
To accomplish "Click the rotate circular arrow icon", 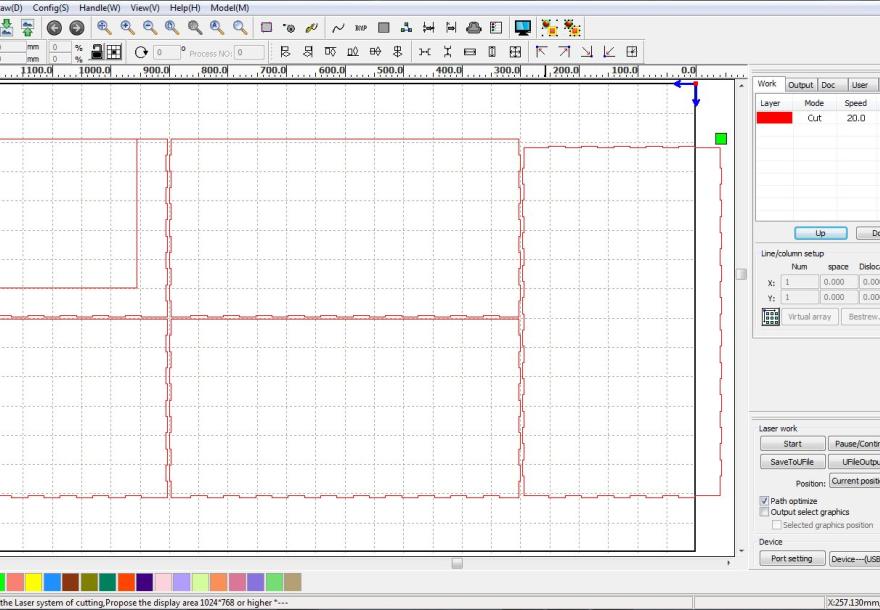I will [x=141, y=52].
